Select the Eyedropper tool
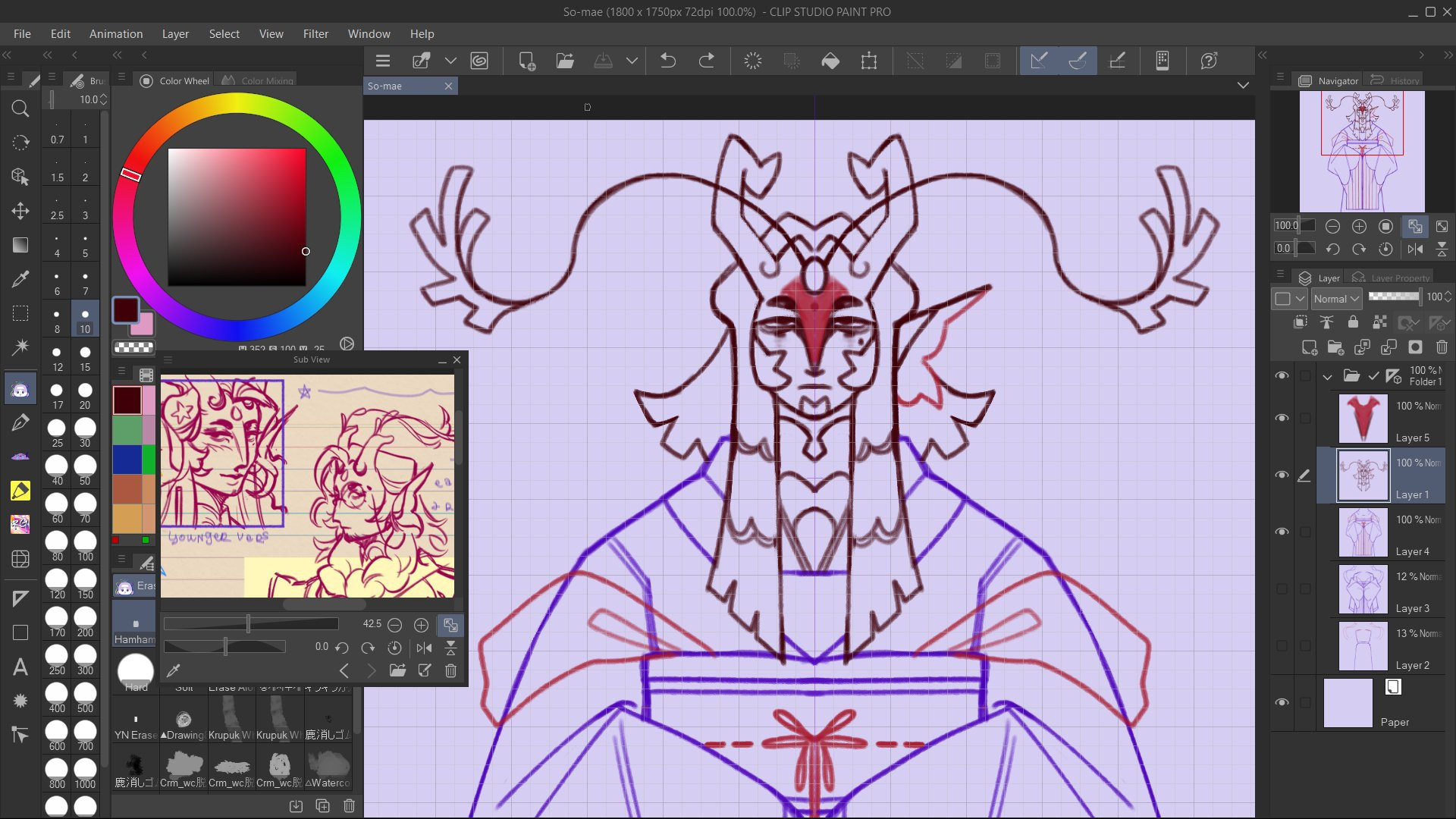Screen dimensions: 1456x819 coord(20,279)
